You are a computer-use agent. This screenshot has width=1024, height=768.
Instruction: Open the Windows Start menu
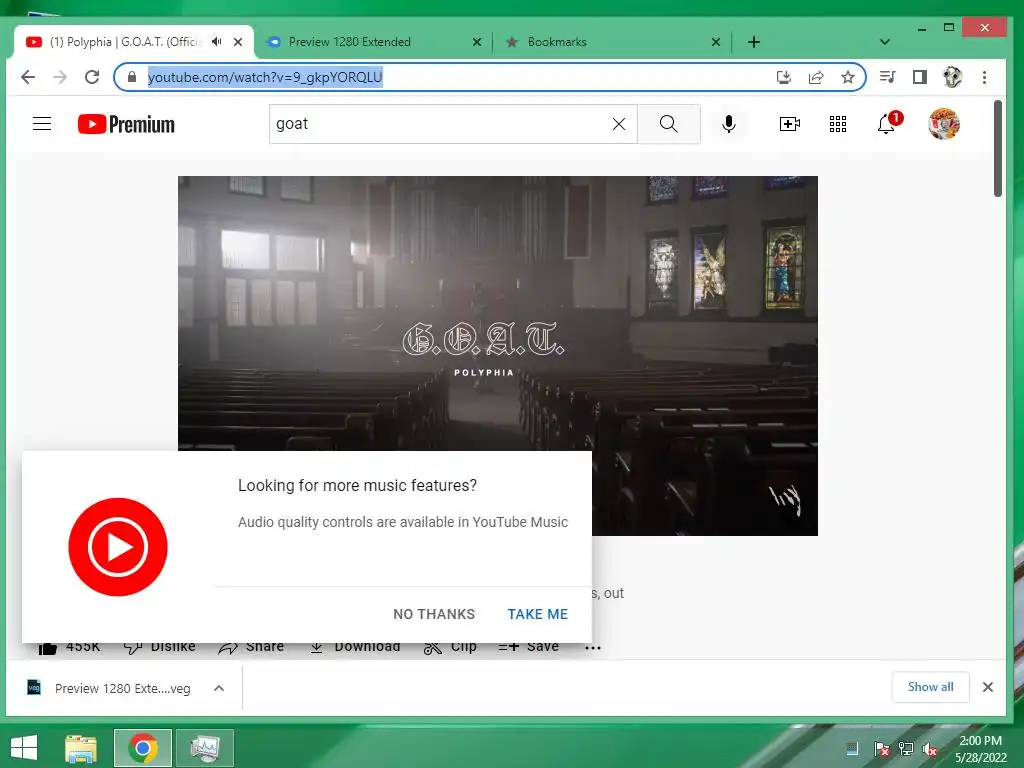click(x=24, y=748)
